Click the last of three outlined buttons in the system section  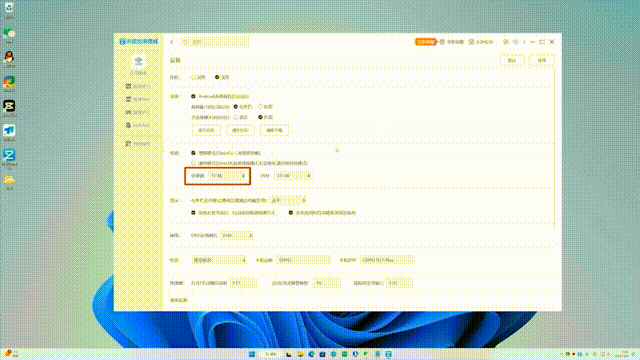click(x=274, y=130)
